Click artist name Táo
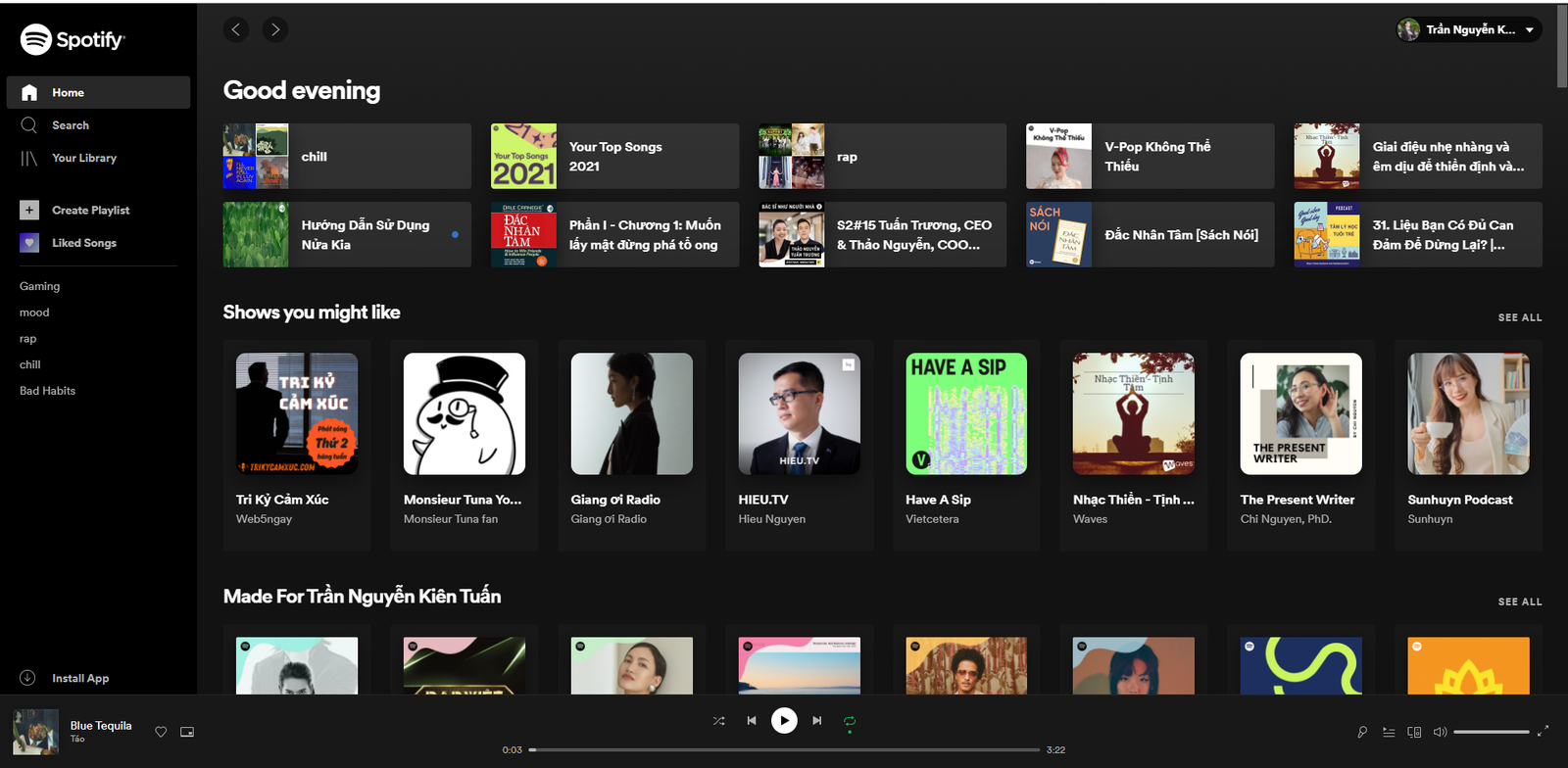The image size is (1568, 768). click(x=77, y=740)
